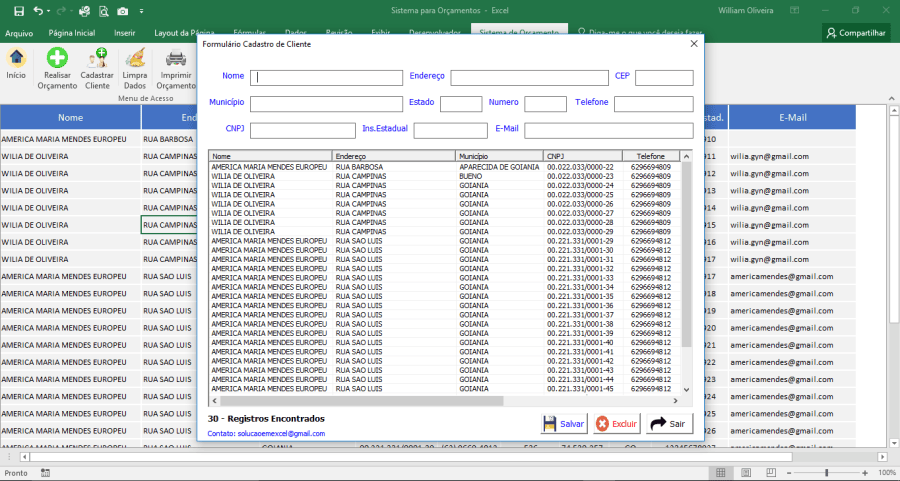Close the Formulário Cadastro de Cliente dialog
This screenshot has height=481, width=900.
point(693,44)
